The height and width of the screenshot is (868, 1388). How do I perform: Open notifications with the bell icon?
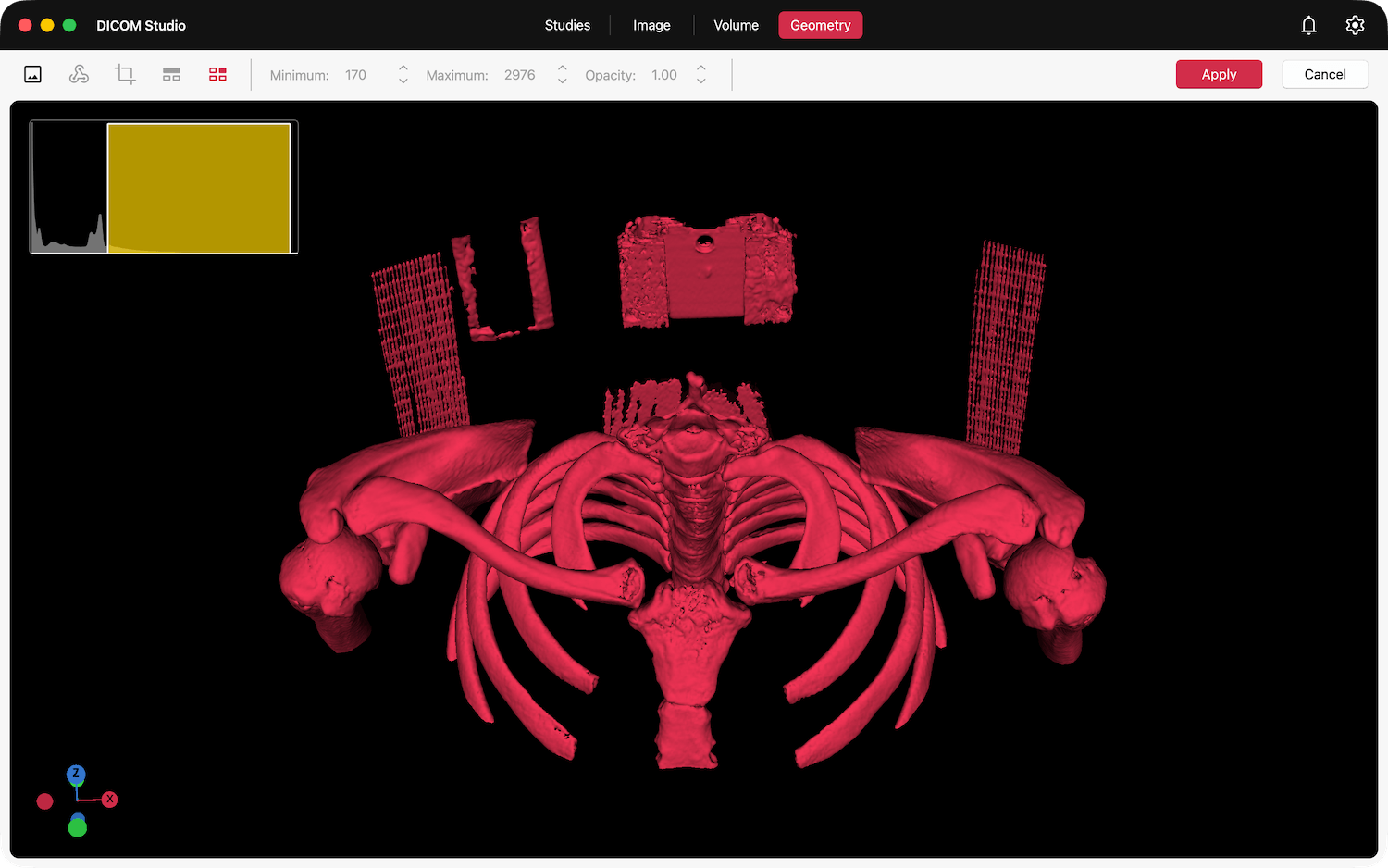tap(1308, 25)
